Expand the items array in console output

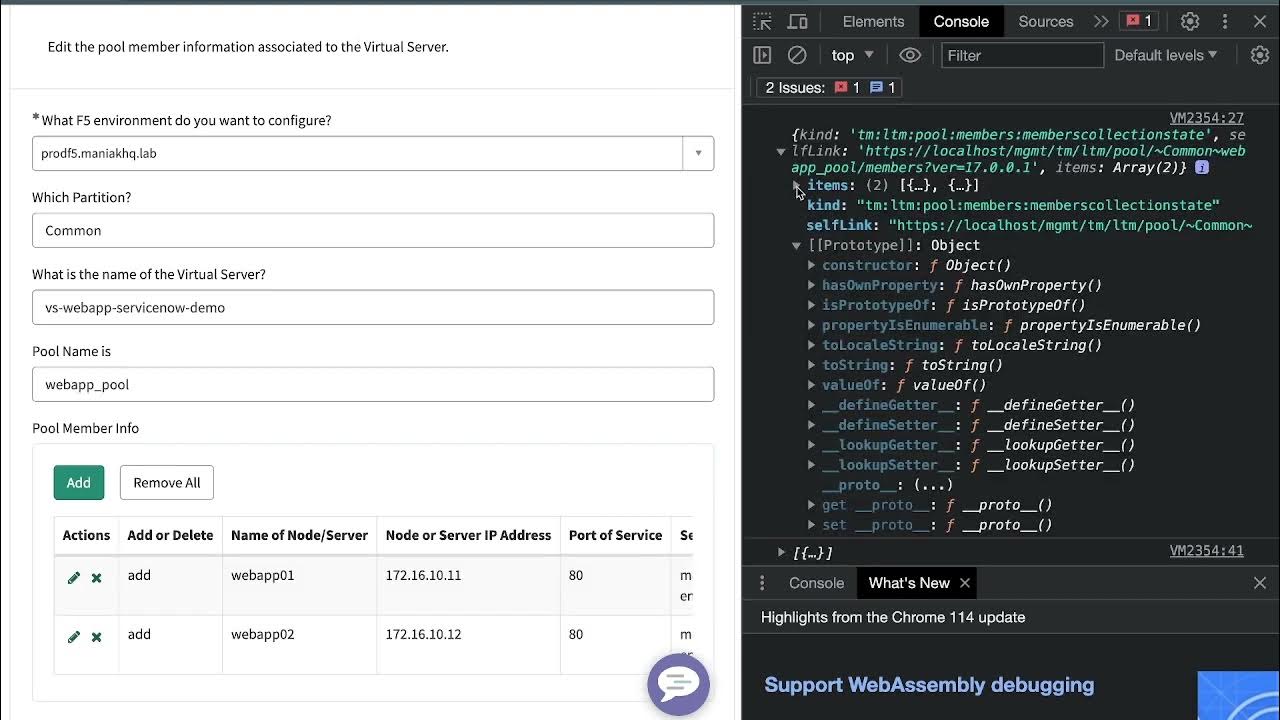point(797,185)
